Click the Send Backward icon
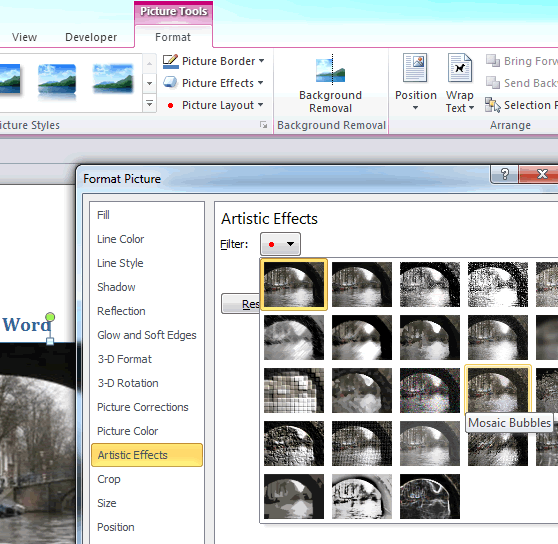This screenshot has width=558, height=544. tap(493, 83)
